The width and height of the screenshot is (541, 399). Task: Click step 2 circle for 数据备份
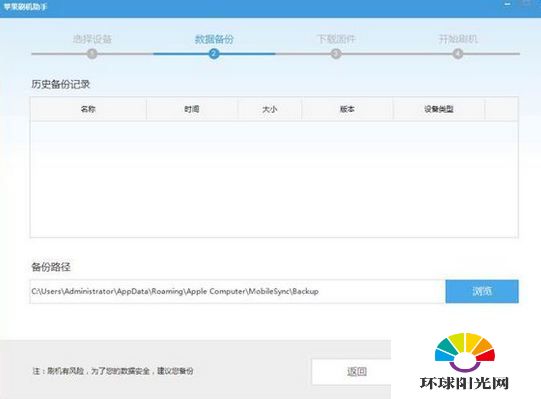coord(214,53)
